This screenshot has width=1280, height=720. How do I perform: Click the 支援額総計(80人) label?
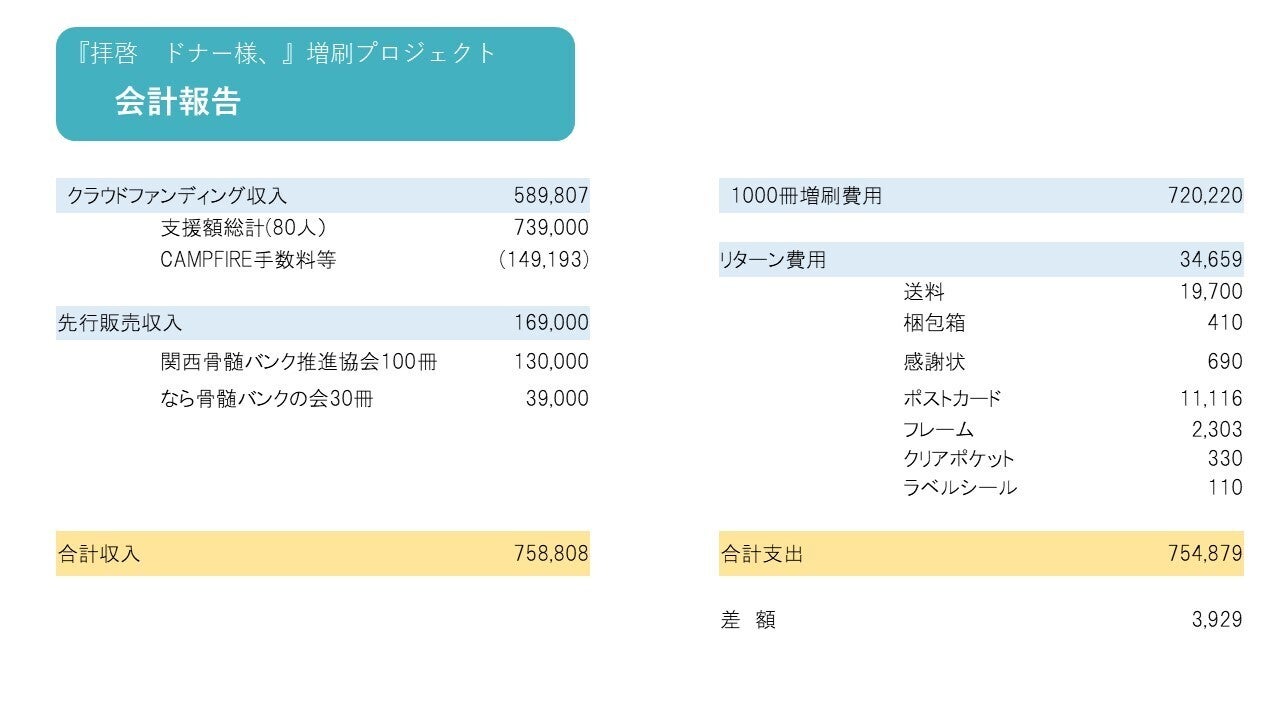click(243, 228)
